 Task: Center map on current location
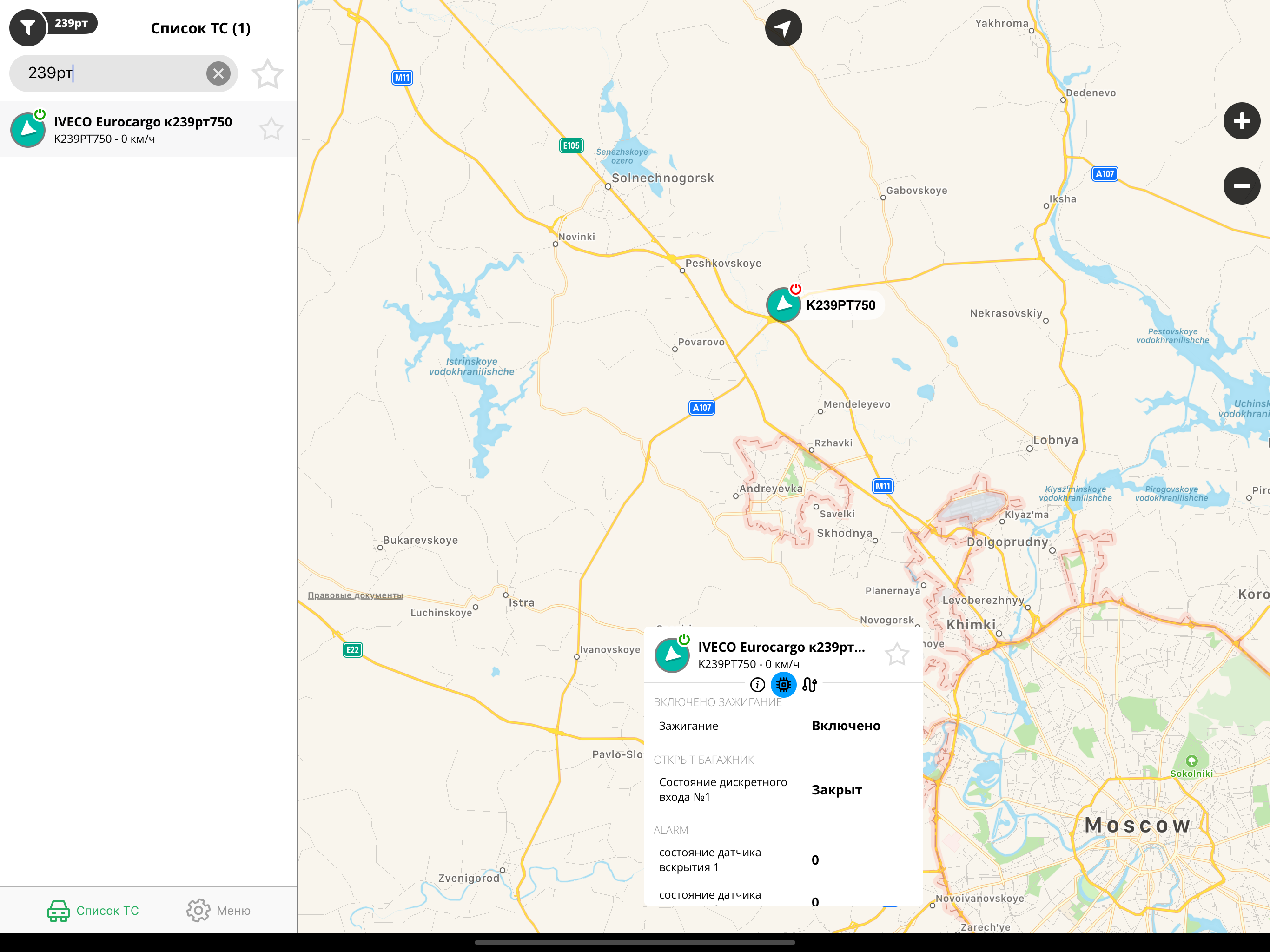[x=783, y=27]
